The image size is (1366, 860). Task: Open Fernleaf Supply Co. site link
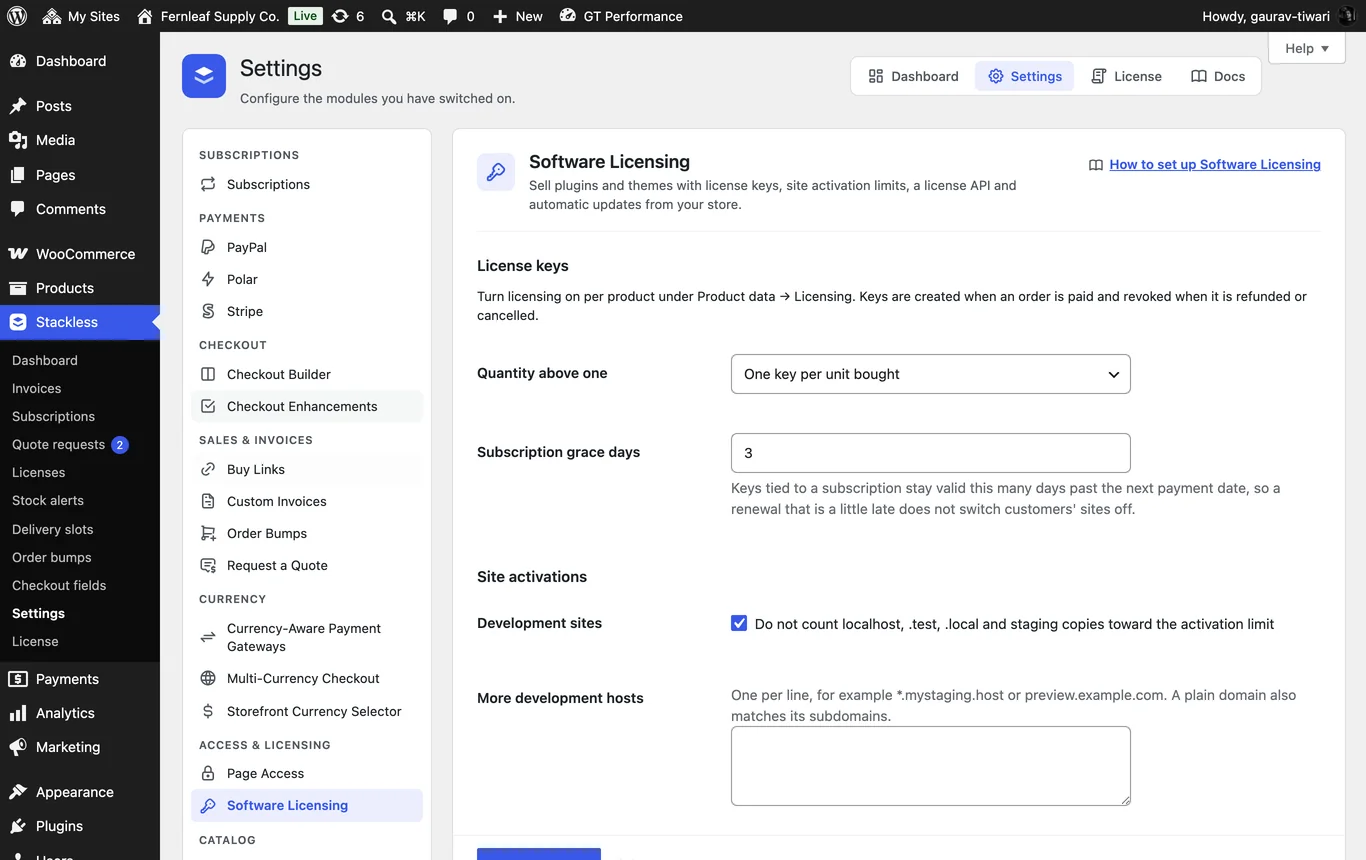click(x=208, y=16)
